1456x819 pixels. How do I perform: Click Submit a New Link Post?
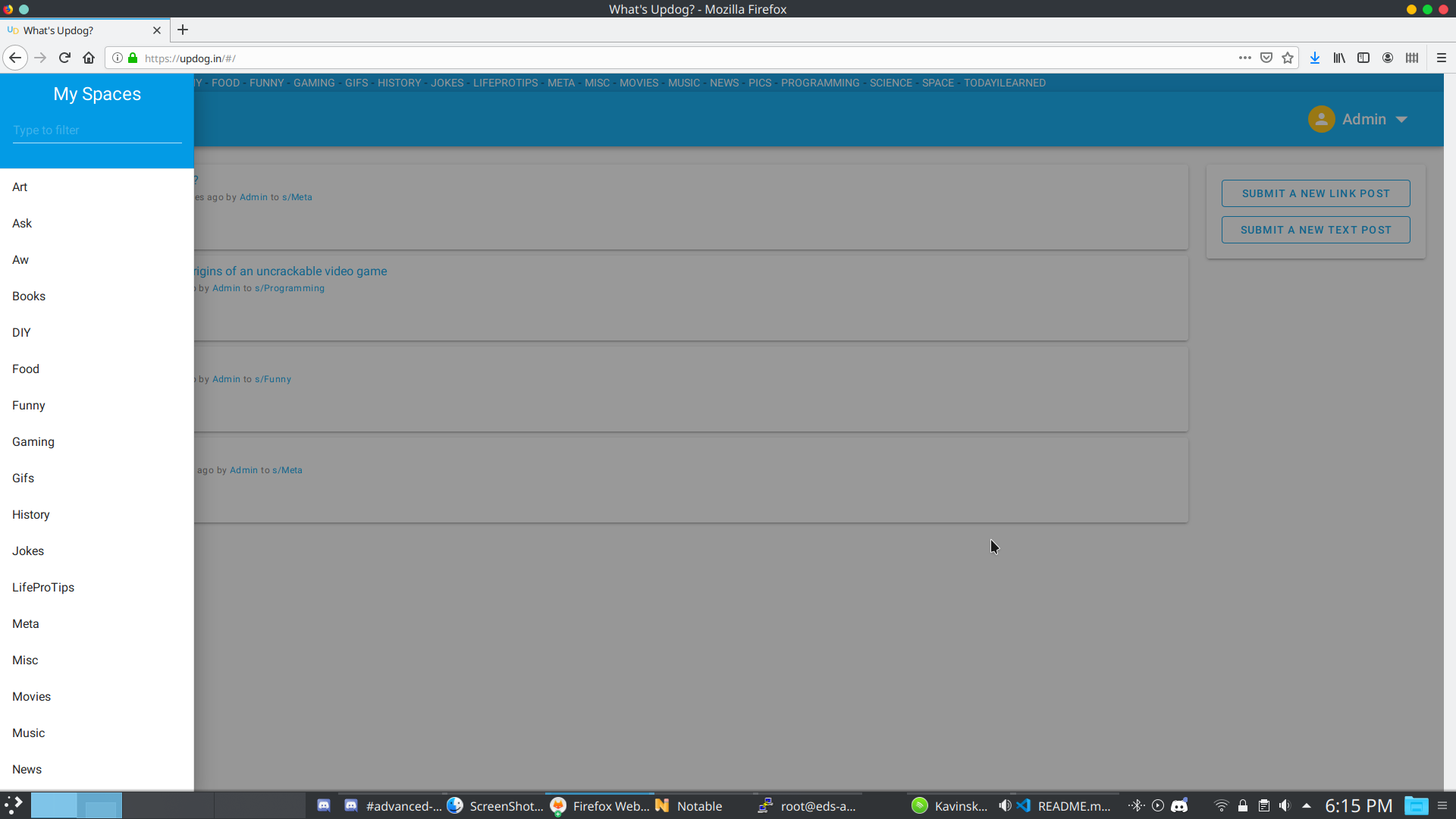point(1316,193)
